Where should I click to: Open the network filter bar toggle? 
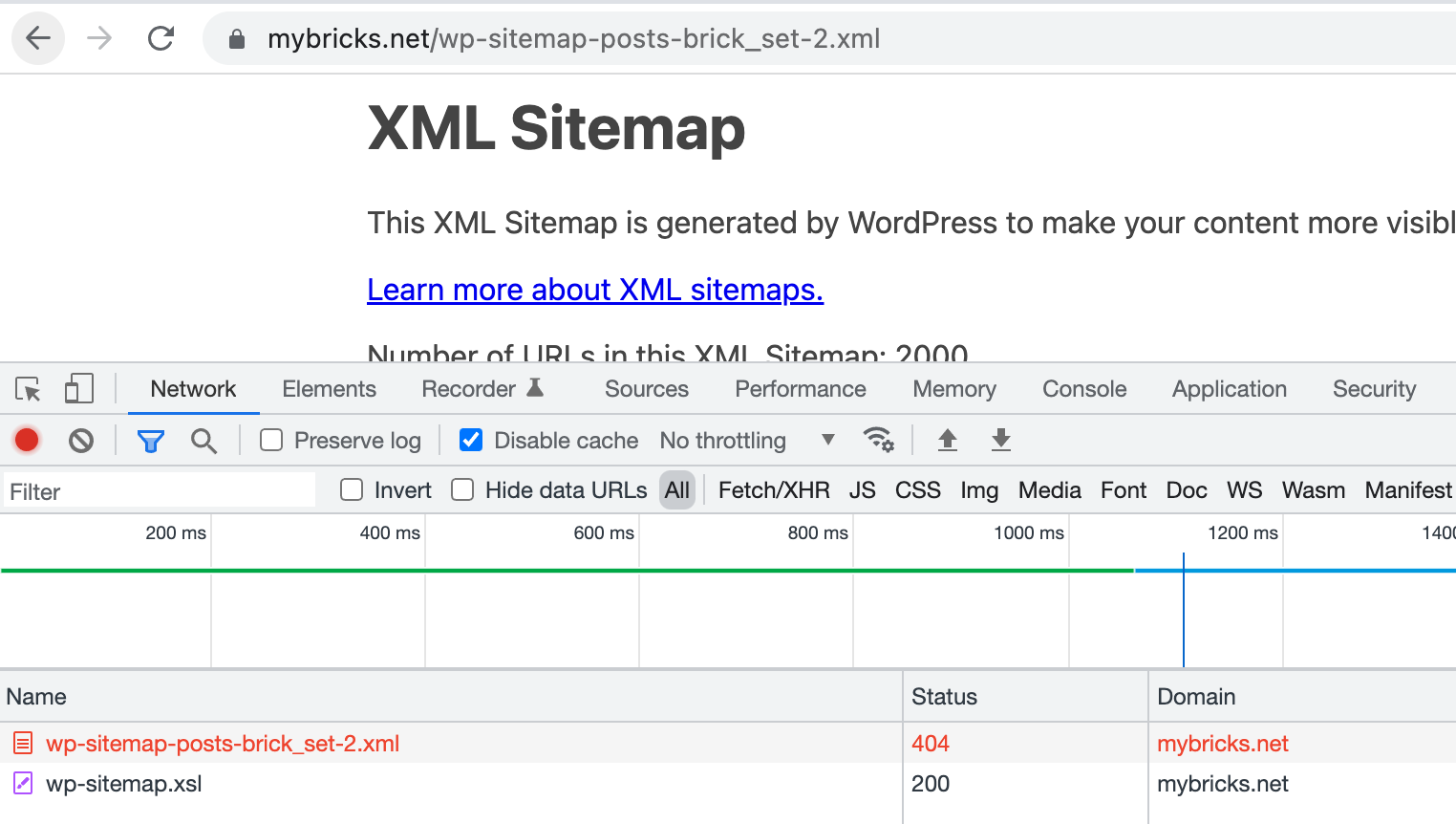pos(150,440)
